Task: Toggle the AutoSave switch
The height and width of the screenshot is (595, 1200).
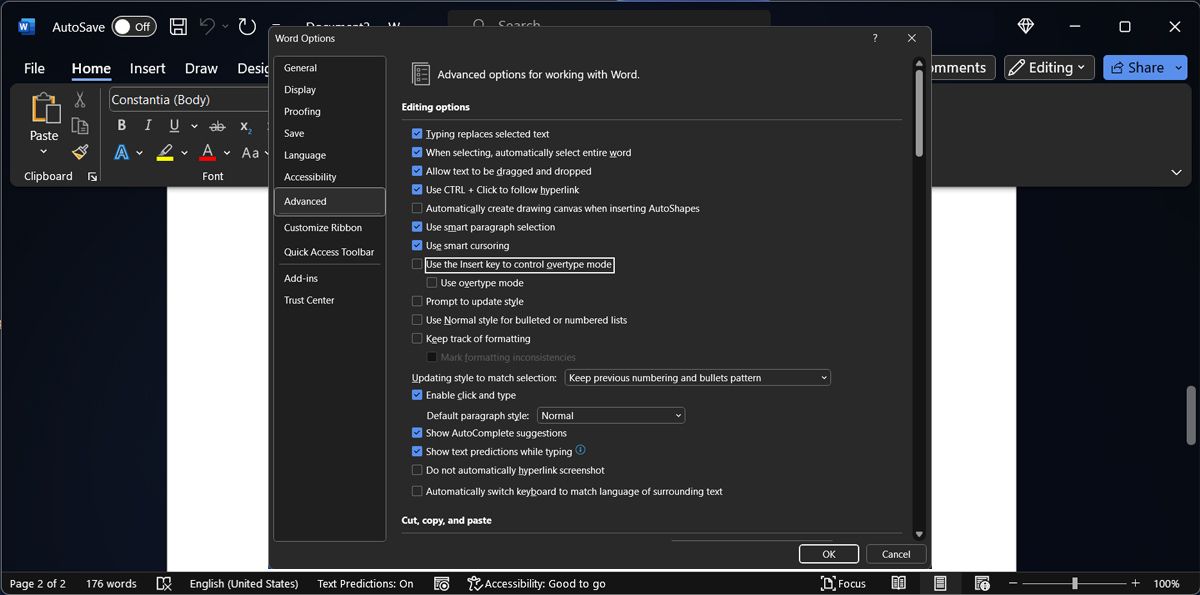Action: point(133,27)
